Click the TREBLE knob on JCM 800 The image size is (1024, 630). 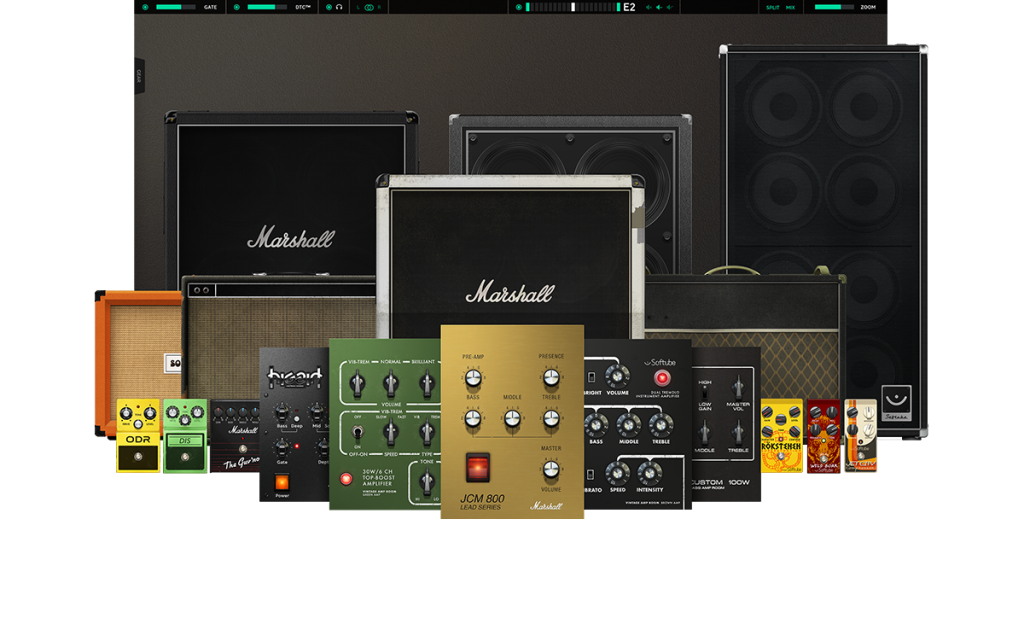[551, 418]
